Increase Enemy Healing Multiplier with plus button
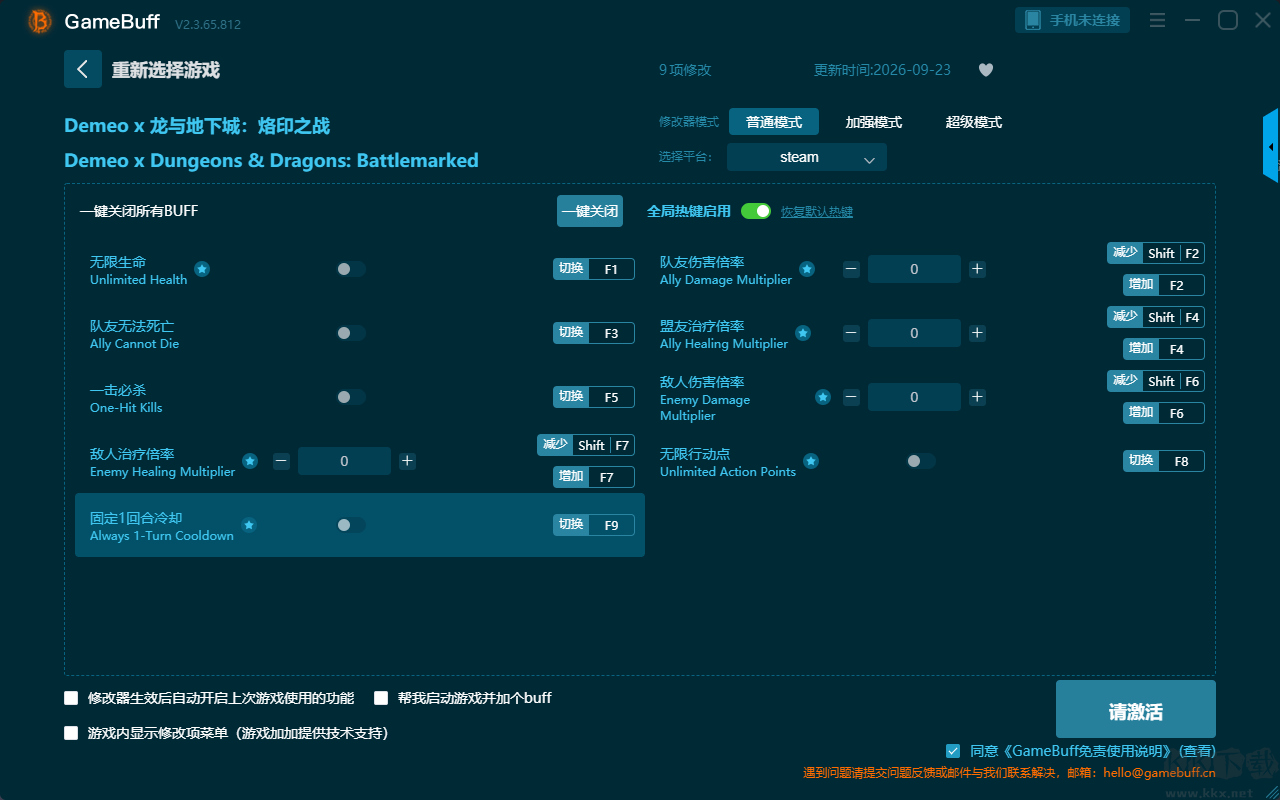The width and height of the screenshot is (1280, 800). pyautogui.click(x=407, y=461)
